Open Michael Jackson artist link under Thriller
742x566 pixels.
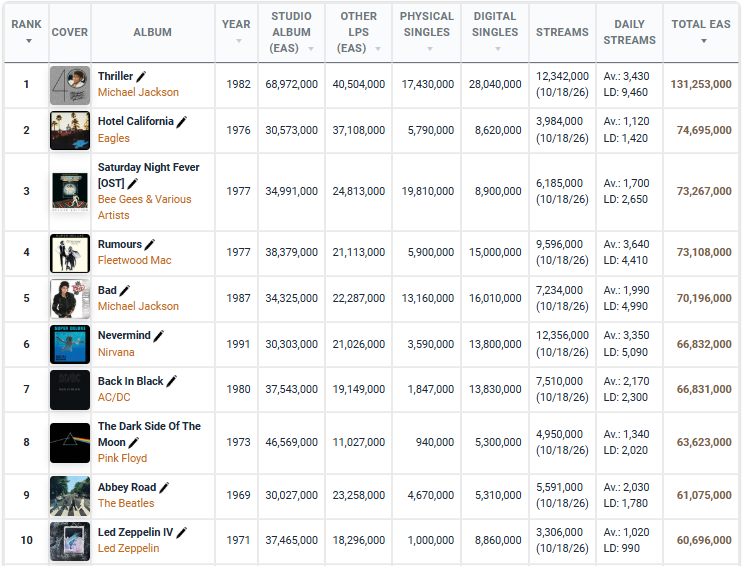click(138, 92)
